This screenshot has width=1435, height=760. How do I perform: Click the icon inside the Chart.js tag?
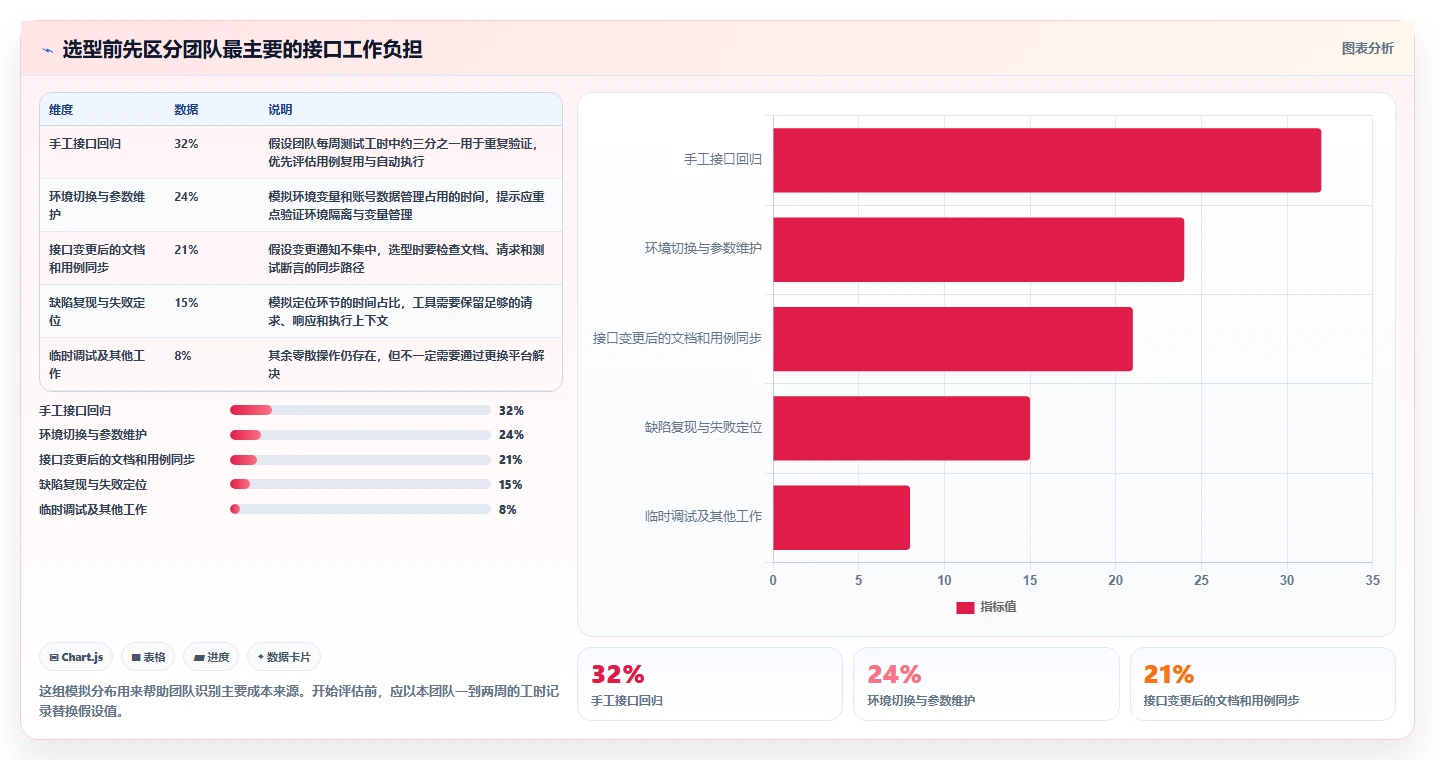54,657
